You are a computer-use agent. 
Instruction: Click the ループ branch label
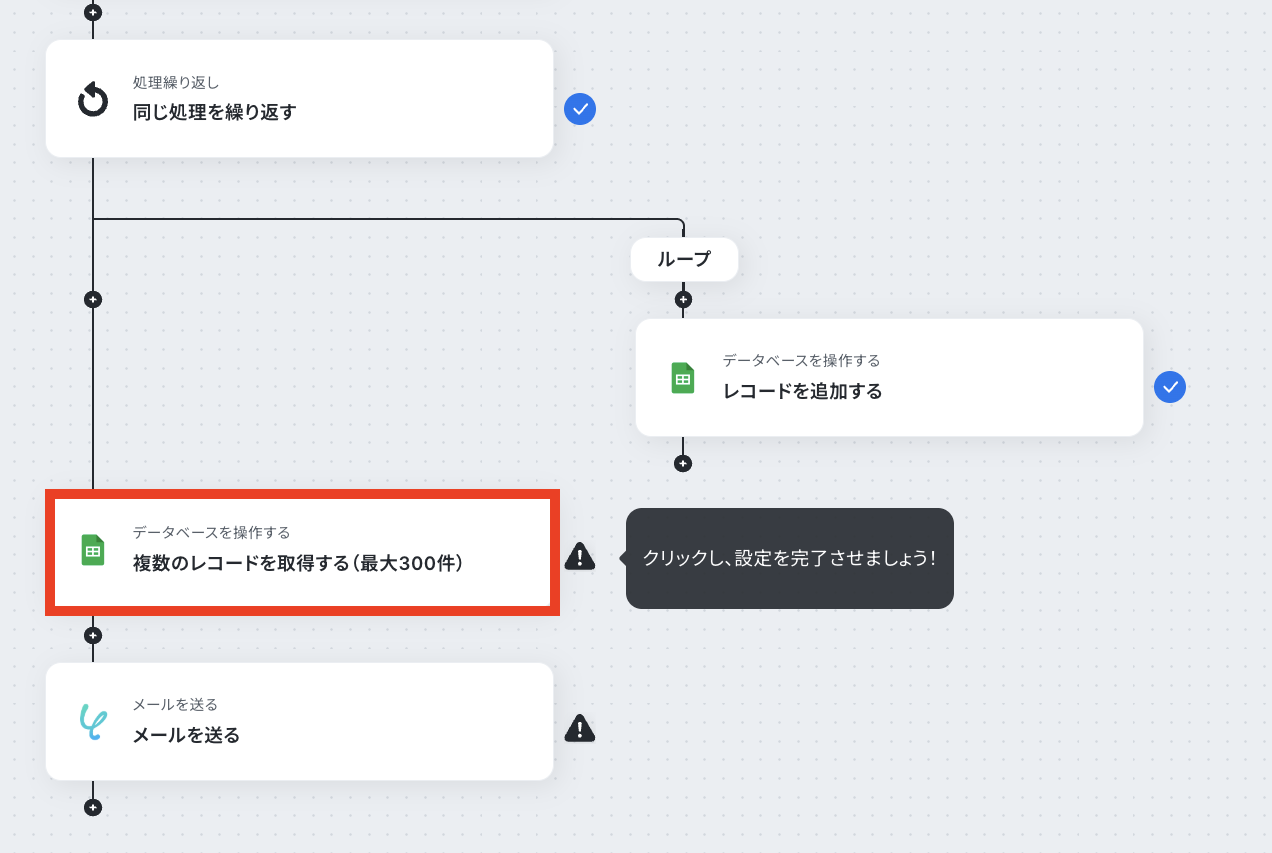coord(684,259)
